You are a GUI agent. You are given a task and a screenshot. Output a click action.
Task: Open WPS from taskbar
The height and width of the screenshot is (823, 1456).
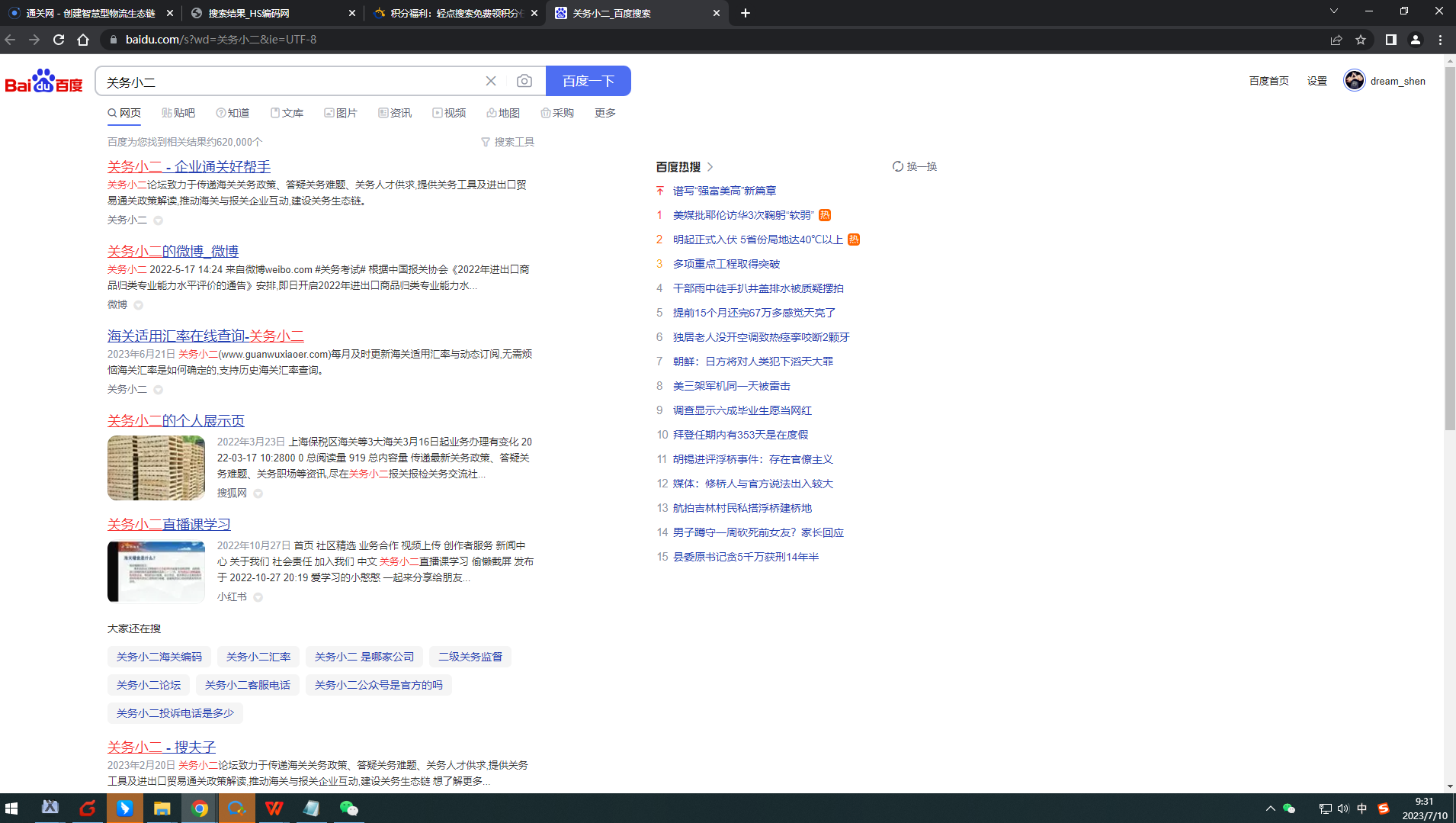274,809
